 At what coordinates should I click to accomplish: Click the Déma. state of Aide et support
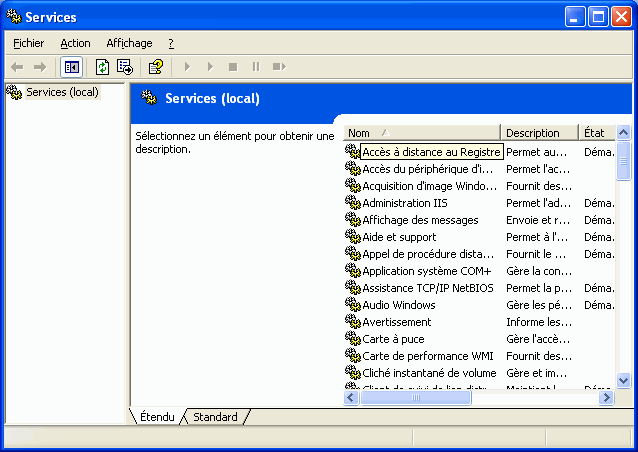599,237
